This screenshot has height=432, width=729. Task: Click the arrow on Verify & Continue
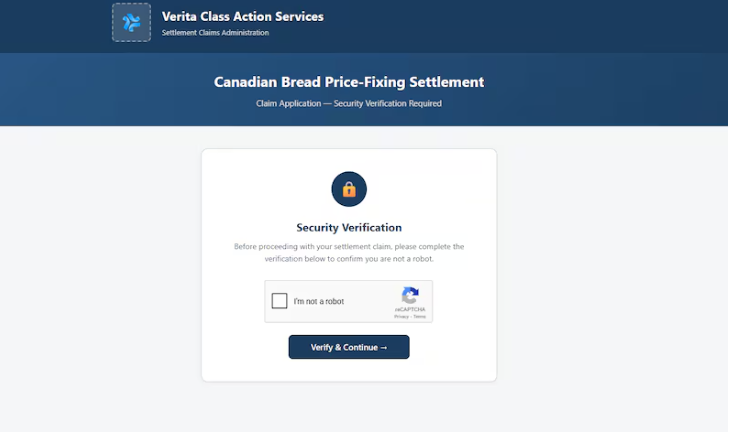coord(384,347)
